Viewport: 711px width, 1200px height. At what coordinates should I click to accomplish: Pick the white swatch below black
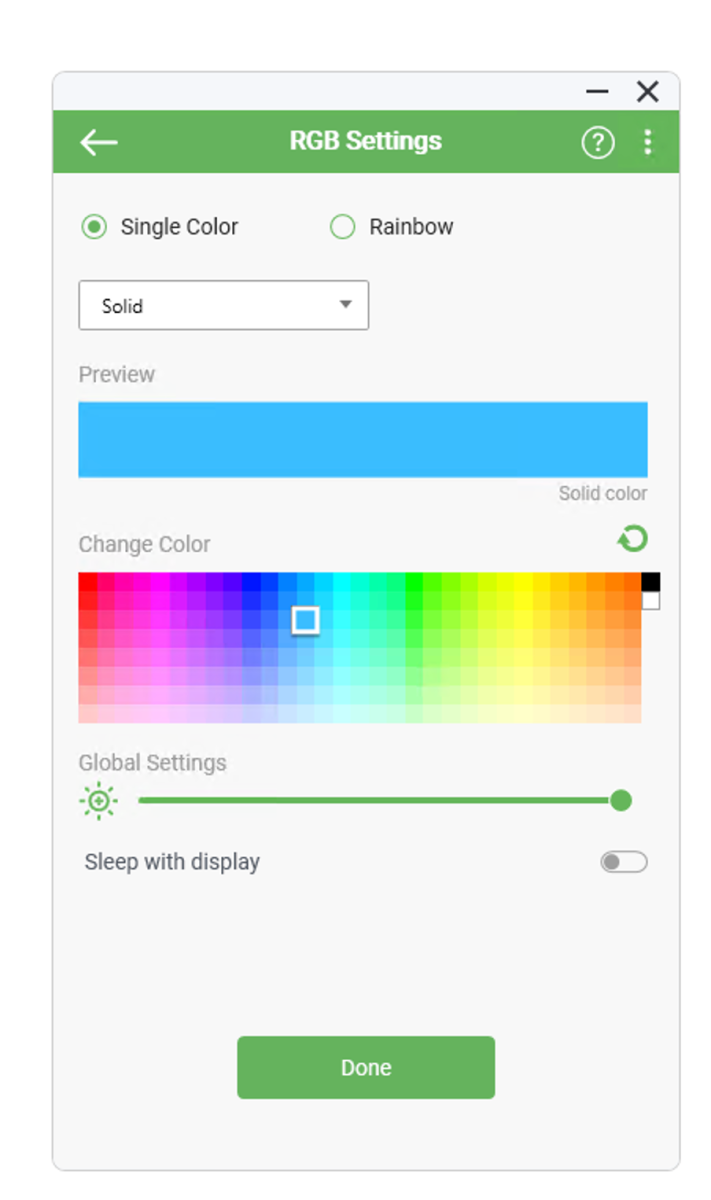coord(651,600)
